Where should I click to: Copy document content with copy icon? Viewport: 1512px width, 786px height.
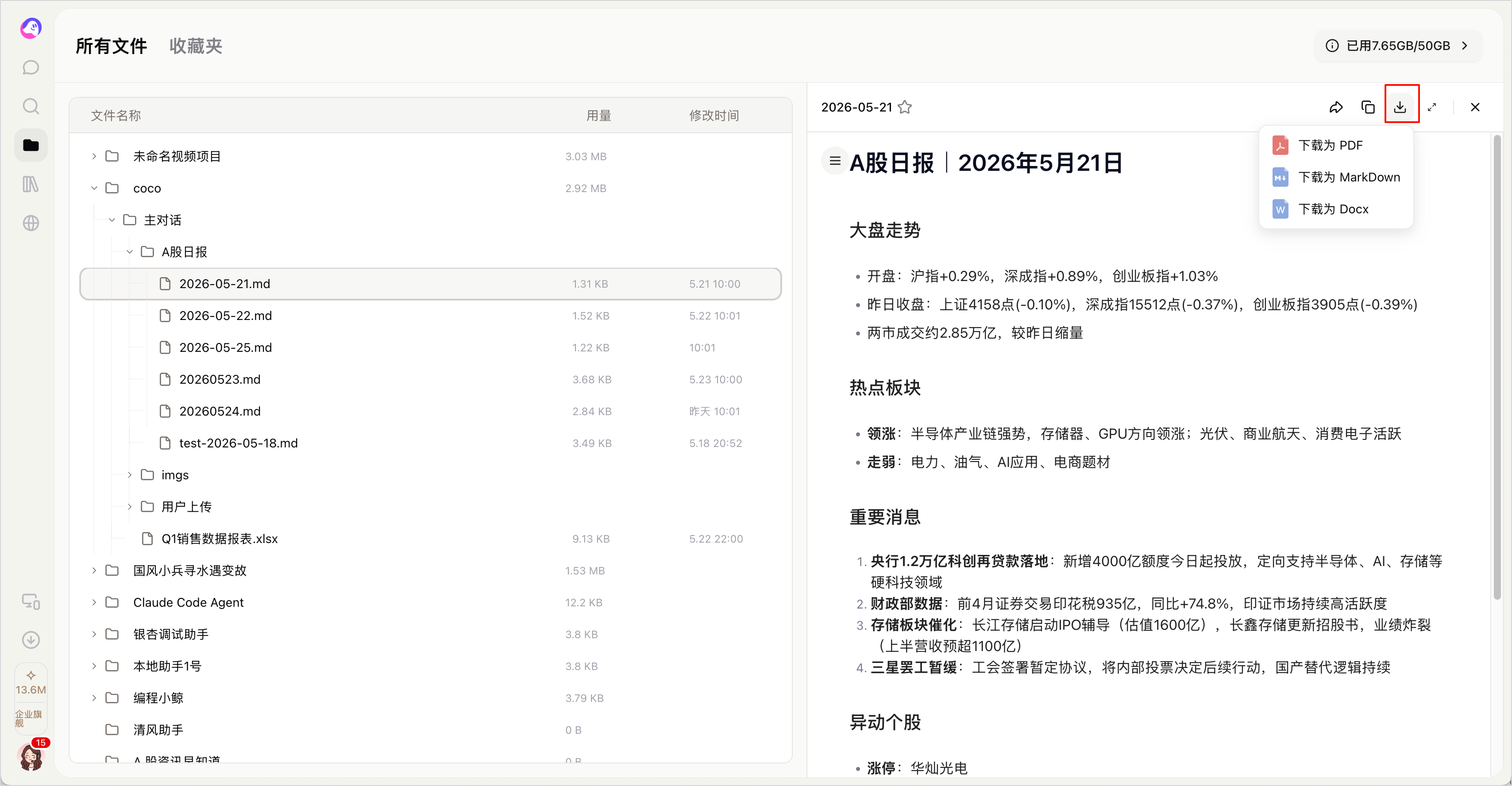coord(1368,107)
